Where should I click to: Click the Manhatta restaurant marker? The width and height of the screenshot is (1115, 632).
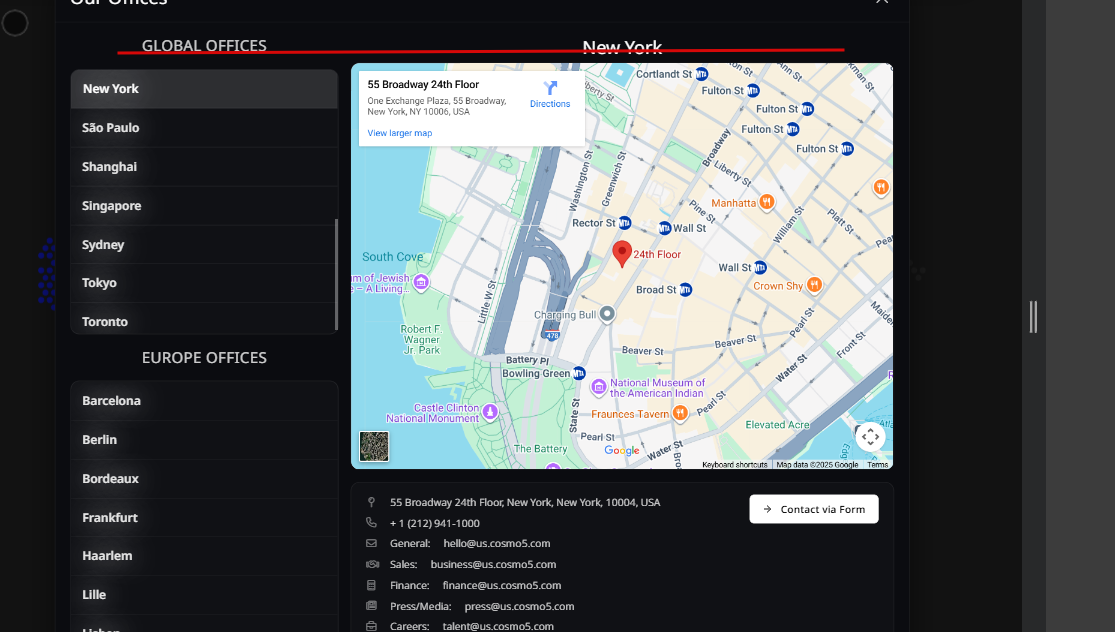(x=767, y=202)
